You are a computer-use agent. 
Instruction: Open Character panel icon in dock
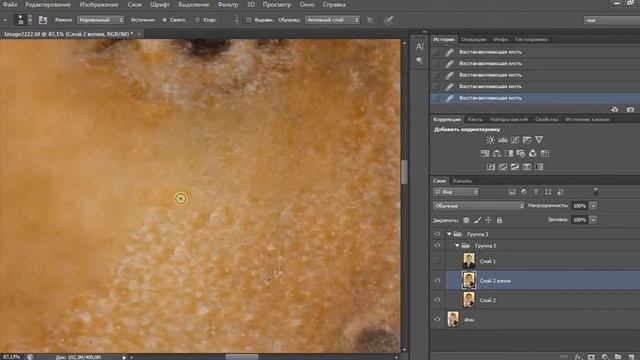coord(419,47)
